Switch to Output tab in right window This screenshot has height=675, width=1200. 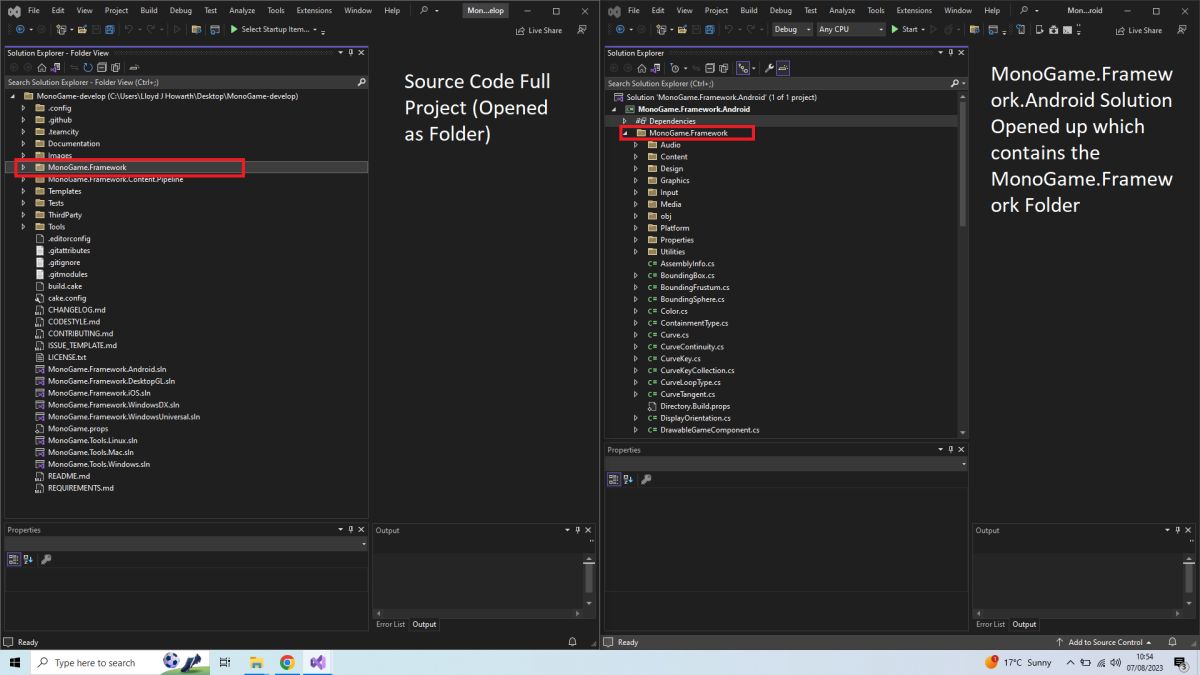pyautogui.click(x=1024, y=624)
